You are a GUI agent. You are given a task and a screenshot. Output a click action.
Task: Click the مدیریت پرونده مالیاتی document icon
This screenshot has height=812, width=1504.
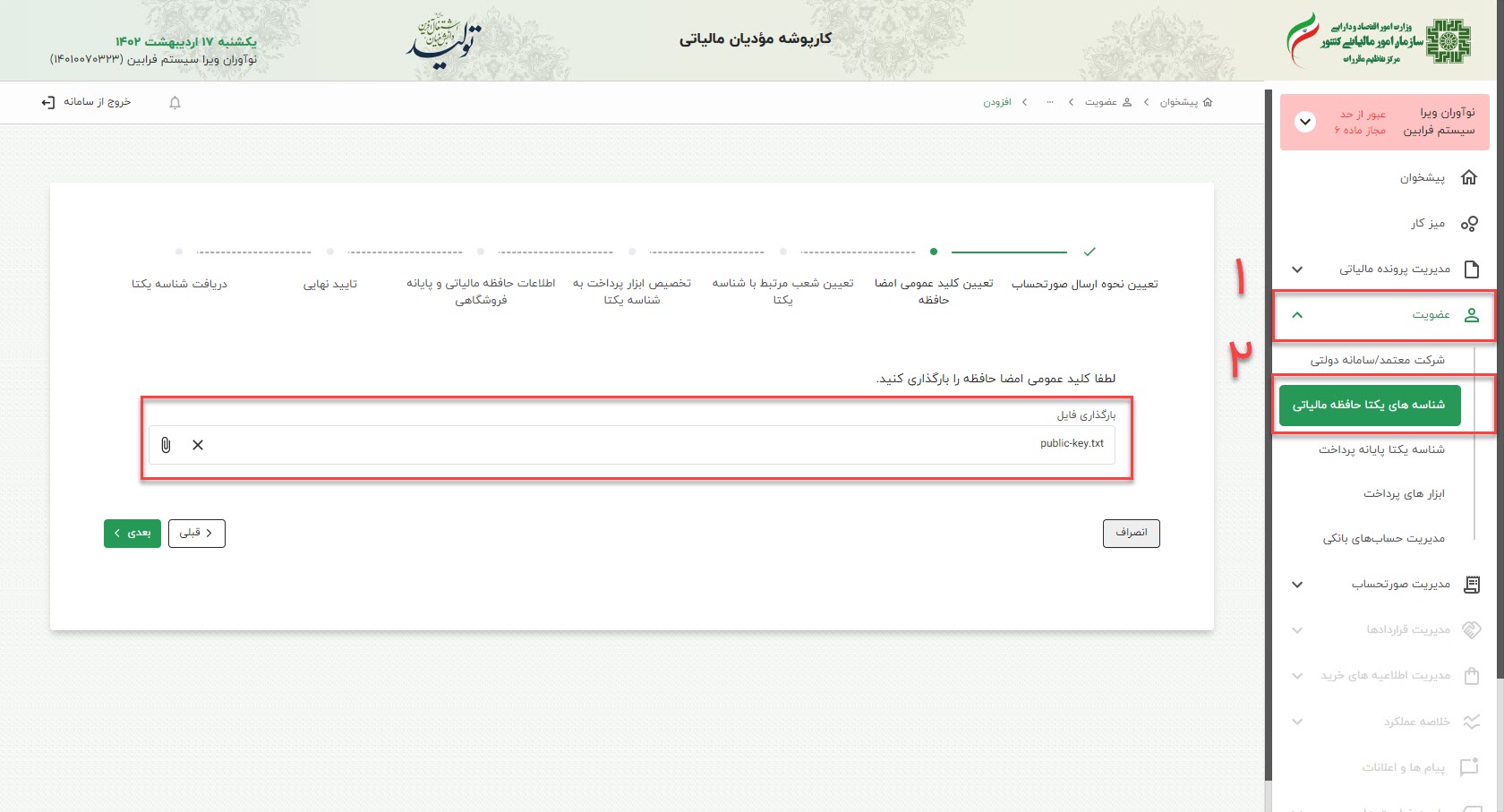pos(1471,269)
